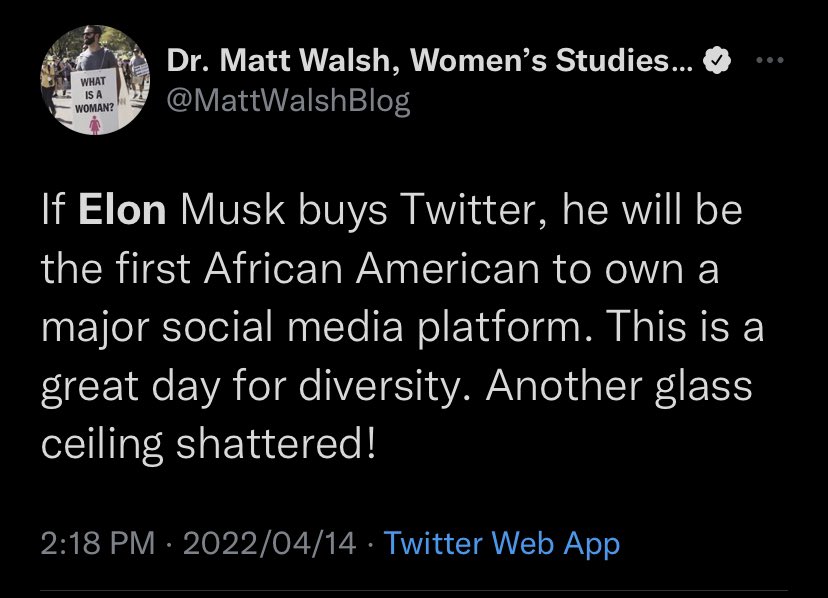Viewport: 828px width, 598px height.
Task: Click the 2:18 PM timestamp
Action: click(98, 543)
